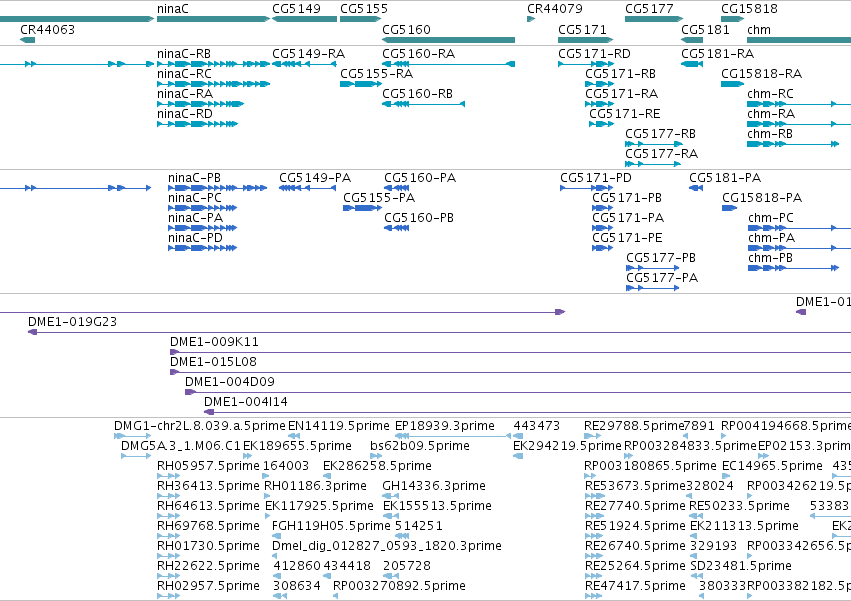Select the CG15818-RA transcript
Viewport: 851px width, 601px height.
click(x=733, y=84)
